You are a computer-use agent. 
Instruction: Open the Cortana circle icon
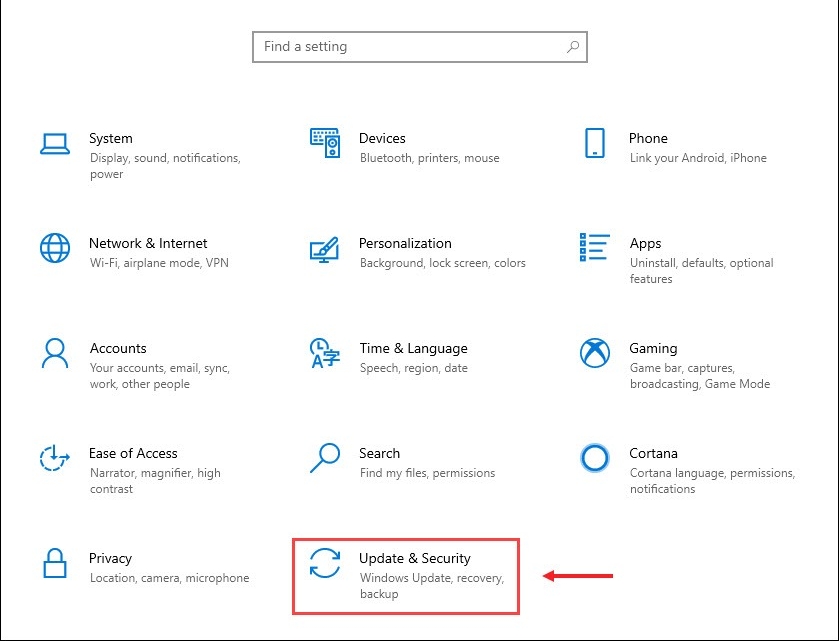coord(594,458)
